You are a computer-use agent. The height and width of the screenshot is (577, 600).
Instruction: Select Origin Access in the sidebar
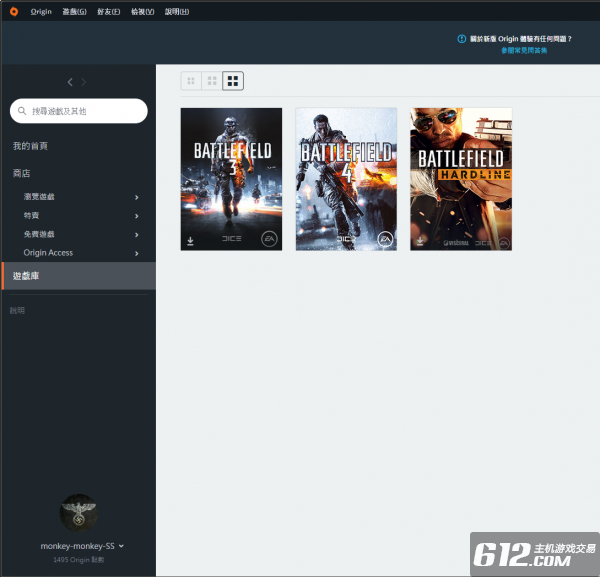[48, 253]
